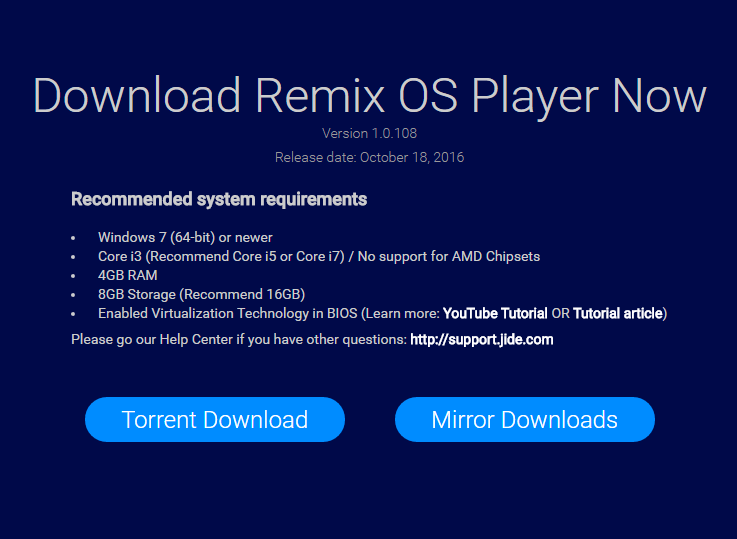Click 'Enabled Virtualization Technology in BIOS' text

(227, 313)
